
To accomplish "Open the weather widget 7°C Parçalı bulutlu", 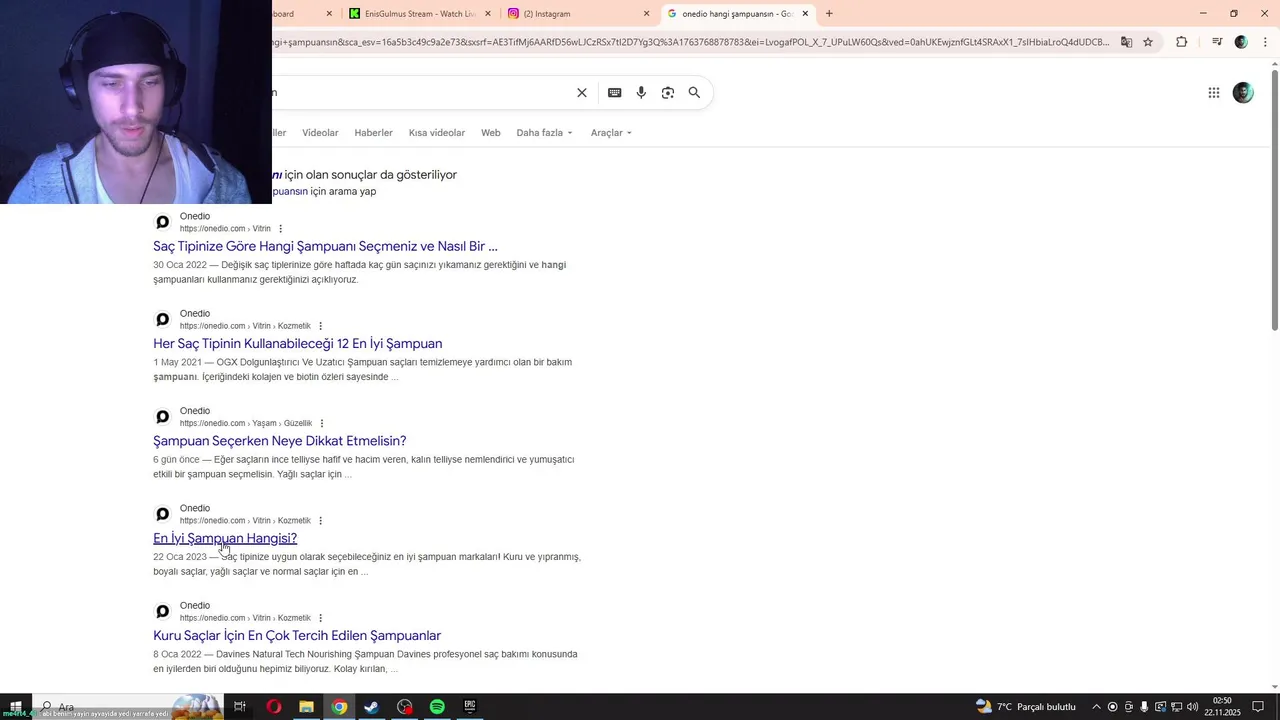I will [x=1026, y=707].
